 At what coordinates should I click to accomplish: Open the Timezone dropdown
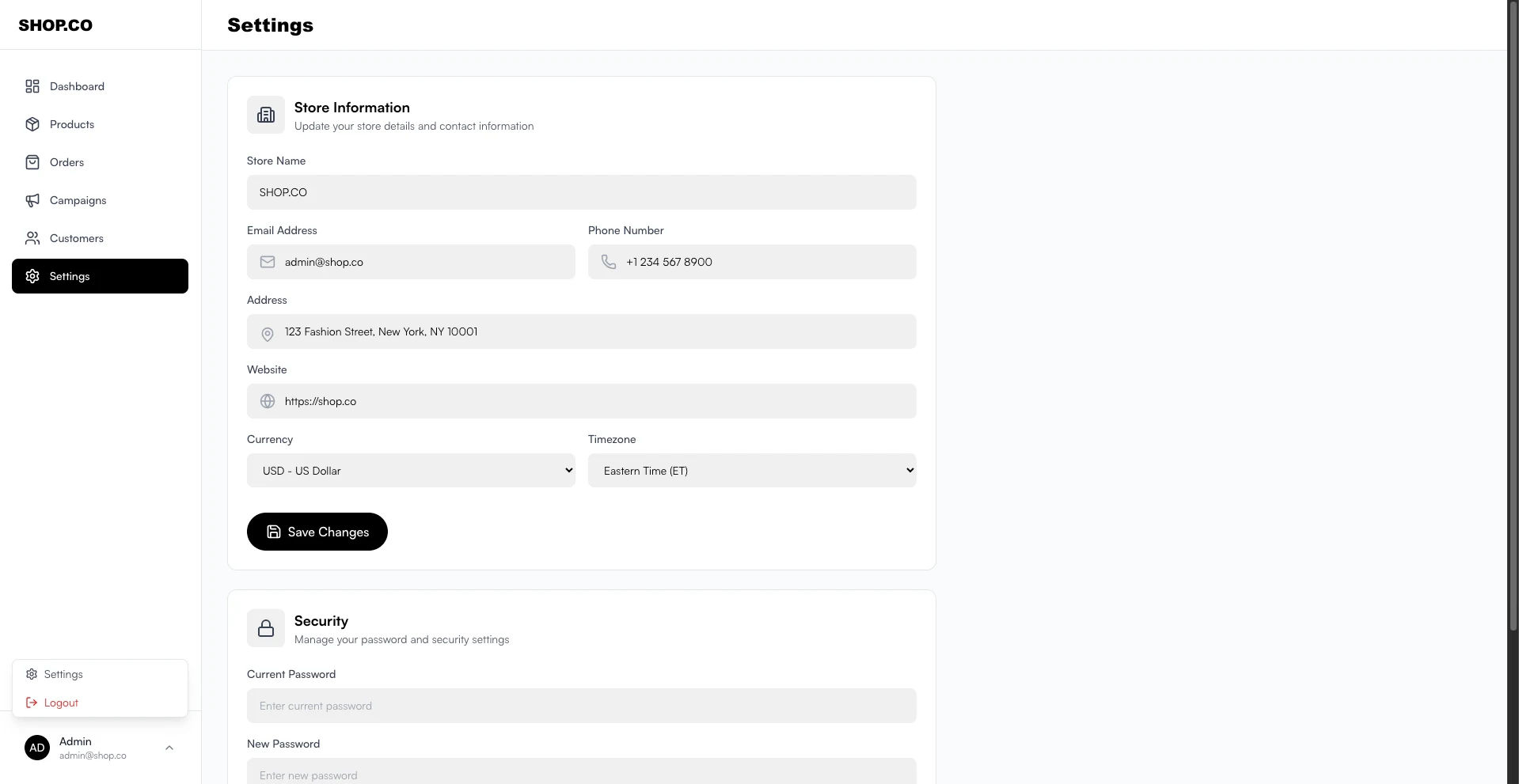(752, 471)
